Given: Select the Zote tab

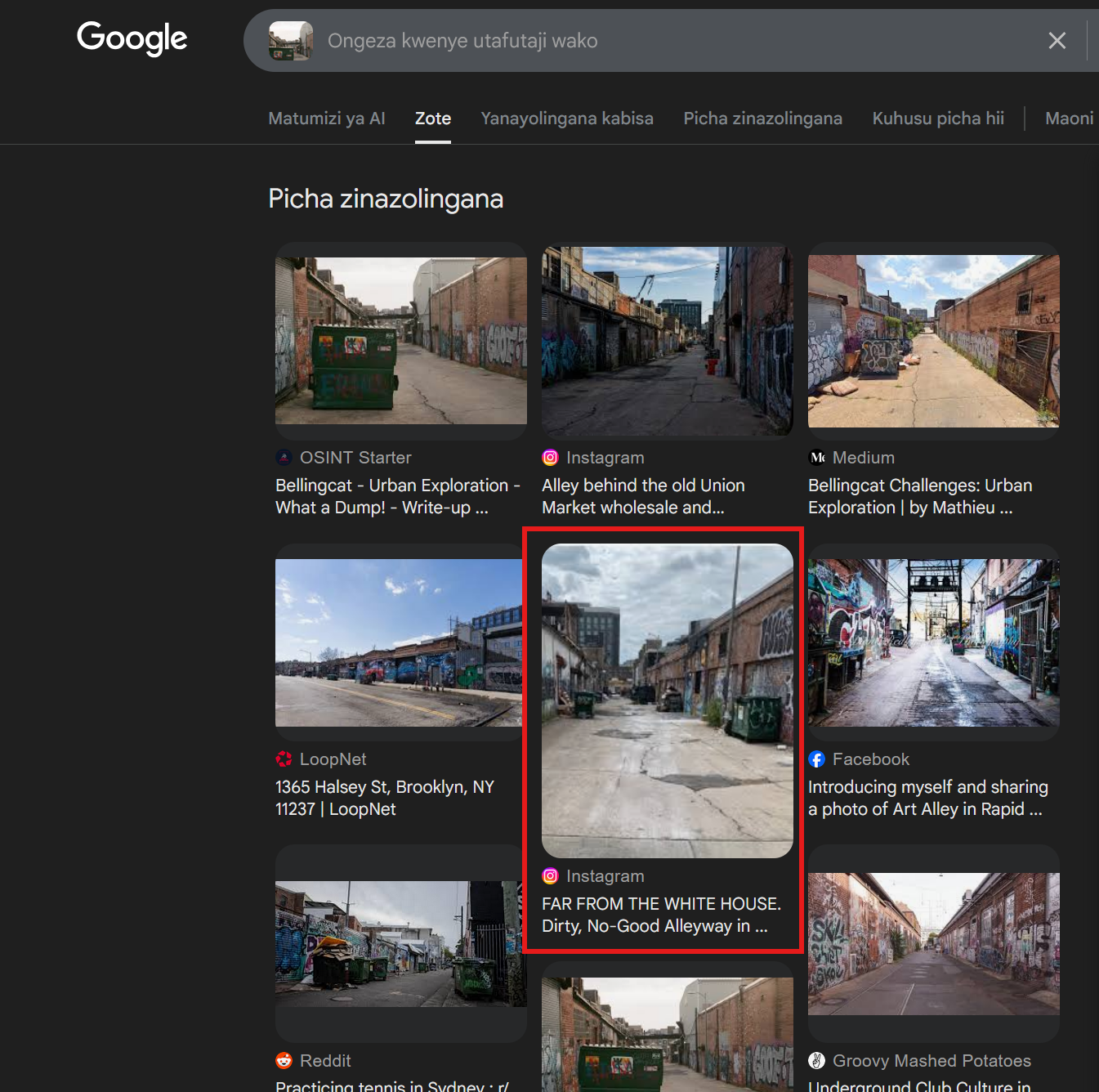Looking at the screenshot, I should (x=432, y=119).
